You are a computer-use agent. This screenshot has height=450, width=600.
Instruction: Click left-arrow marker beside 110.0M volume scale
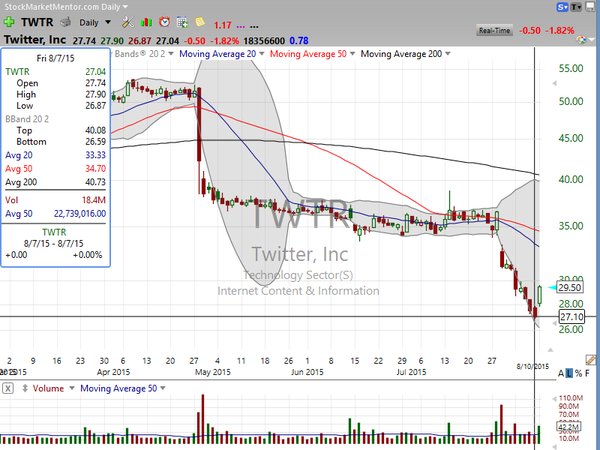coord(554,399)
